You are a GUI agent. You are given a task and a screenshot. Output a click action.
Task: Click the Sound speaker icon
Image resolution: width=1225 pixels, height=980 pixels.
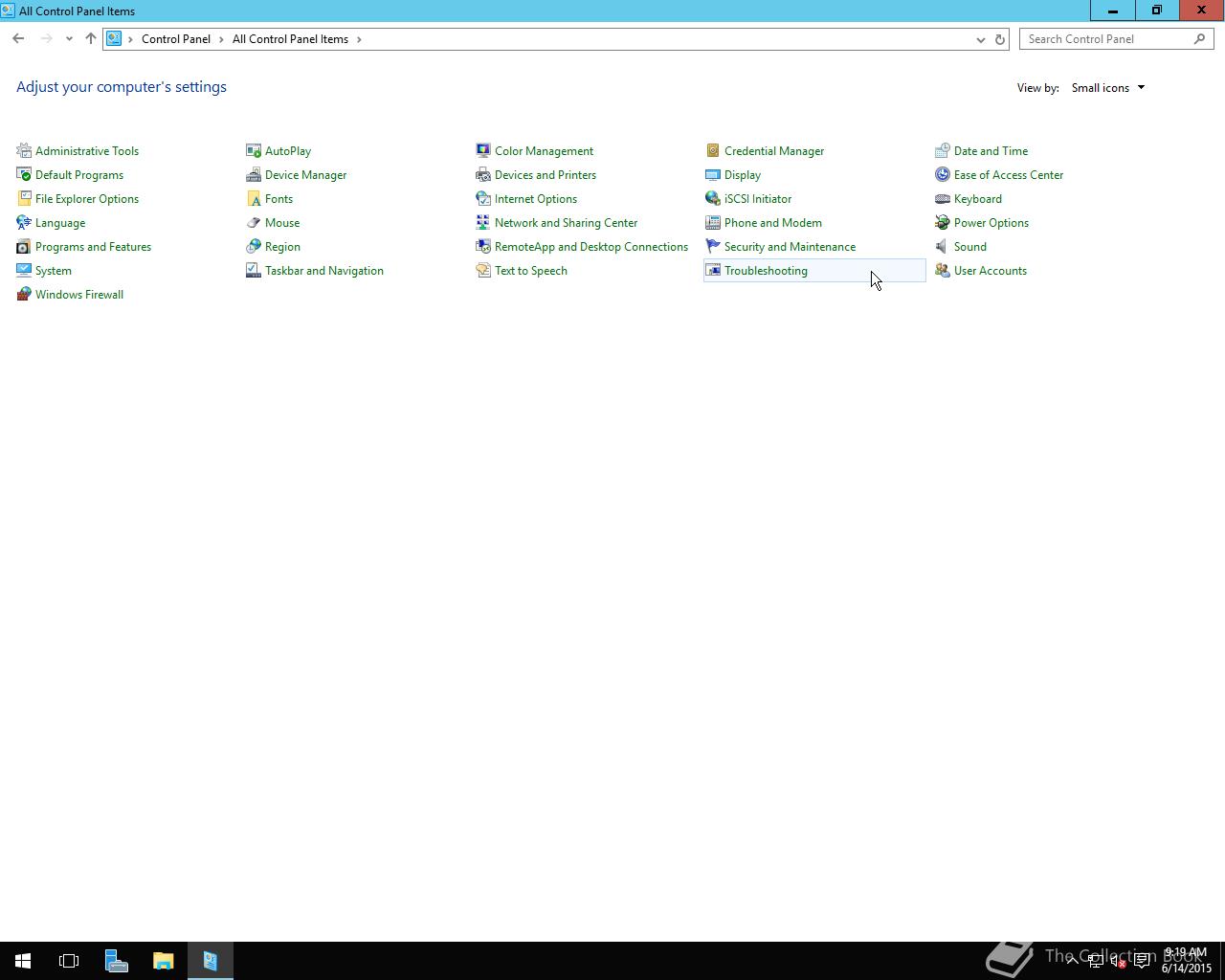coord(943,246)
